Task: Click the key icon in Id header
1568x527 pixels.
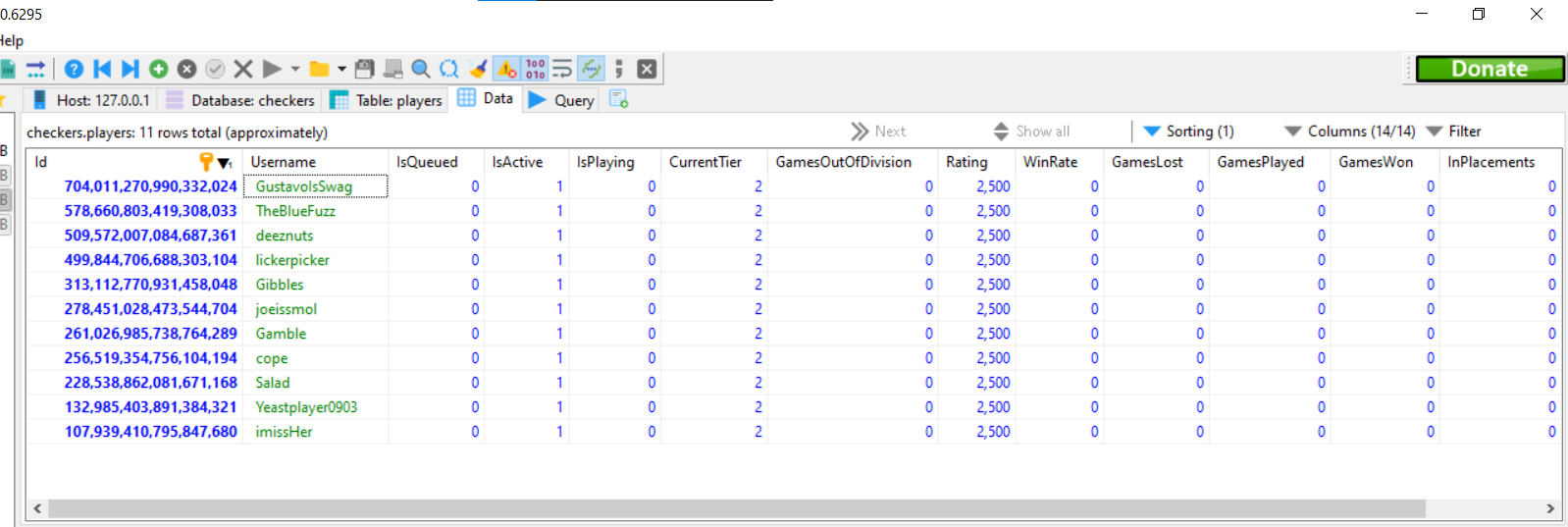Action: pyautogui.click(x=206, y=161)
